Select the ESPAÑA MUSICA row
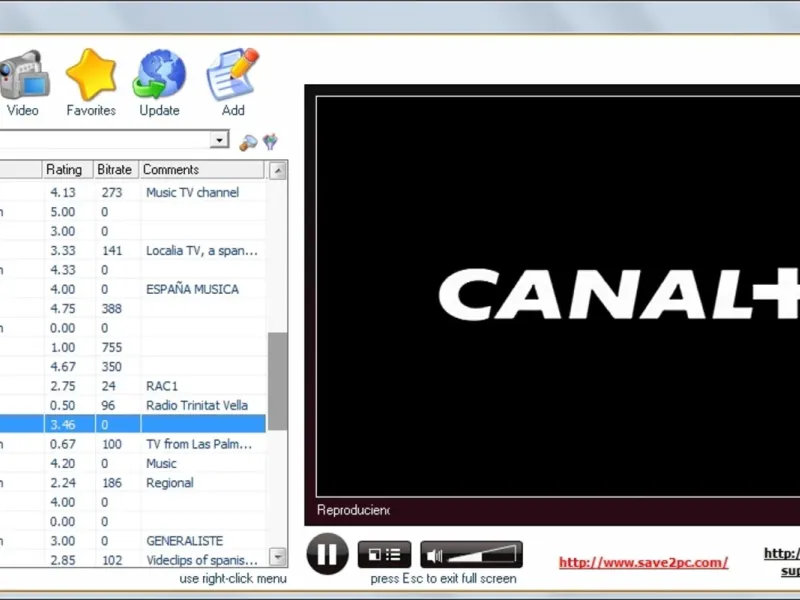This screenshot has width=800, height=600. pos(133,289)
